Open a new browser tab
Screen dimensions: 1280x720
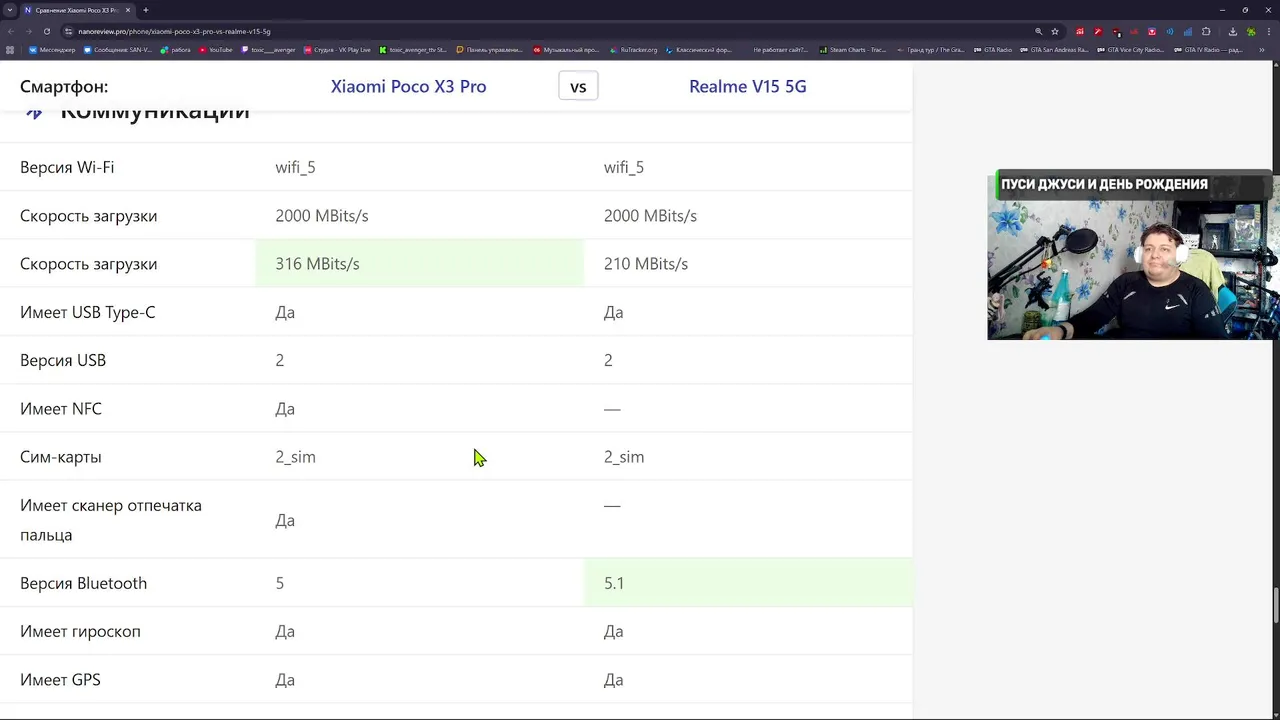(x=145, y=10)
